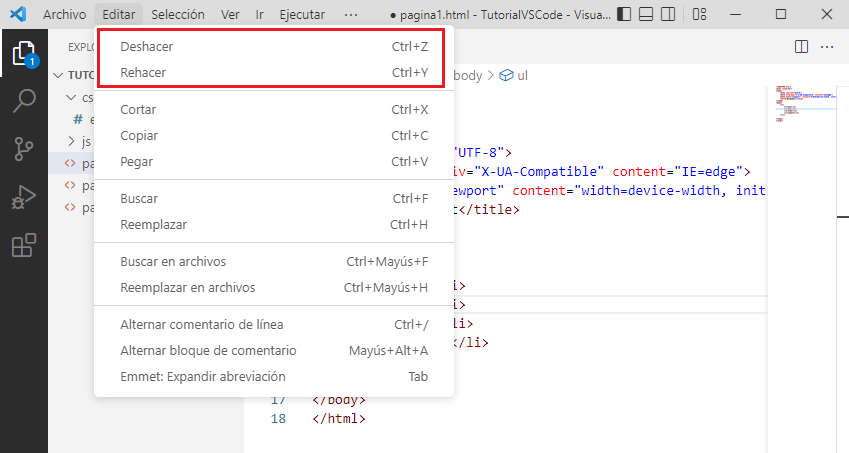Open the Ir menu
849x453 pixels.
[x=259, y=15]
